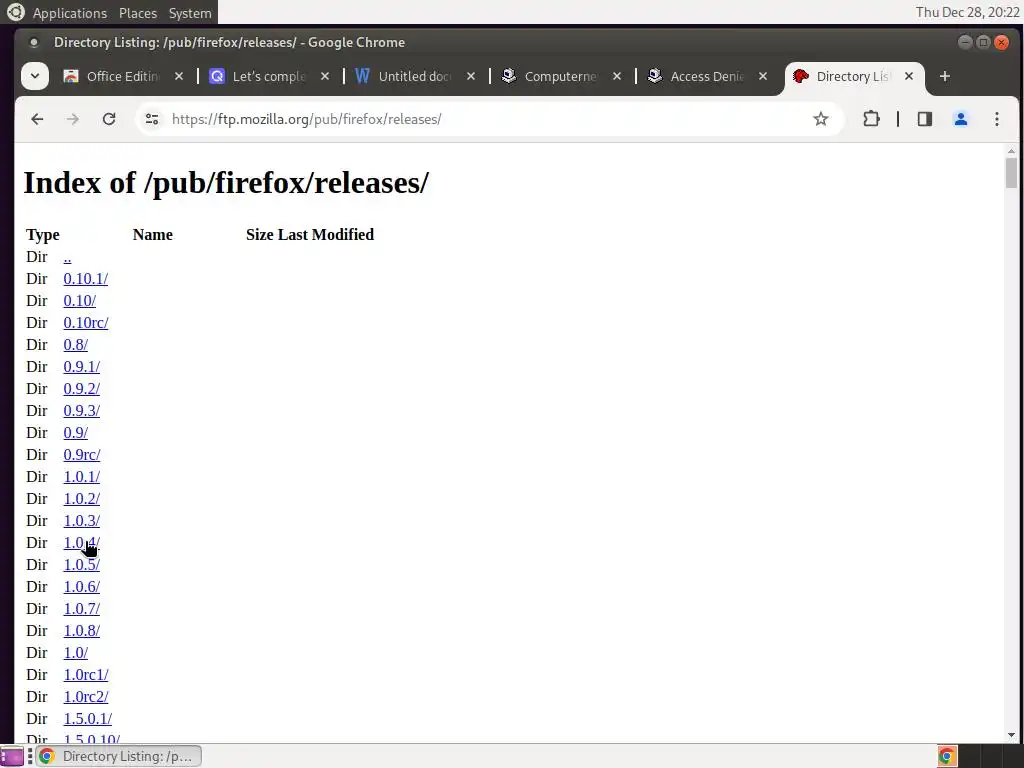
Task: Open the 1.0.1/ directory link
Action: [82, 477]
